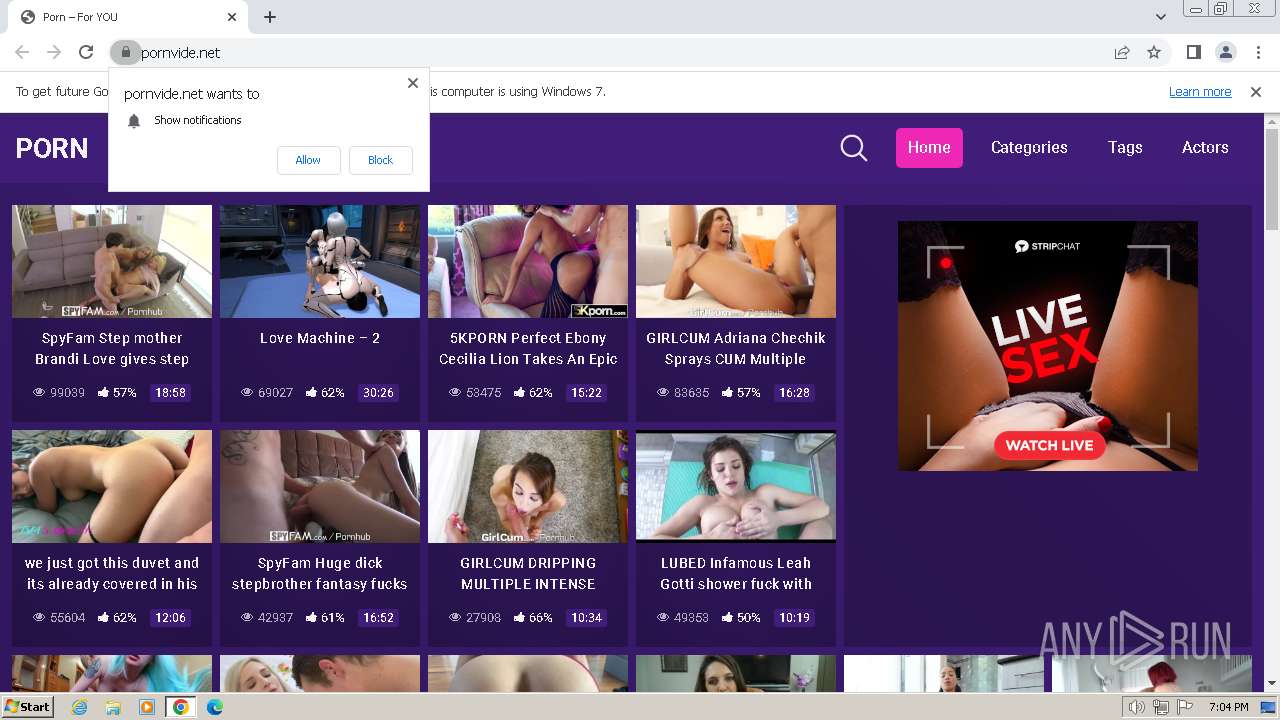Open a new browser tab
1280x720 pixels.
[270, 17]
